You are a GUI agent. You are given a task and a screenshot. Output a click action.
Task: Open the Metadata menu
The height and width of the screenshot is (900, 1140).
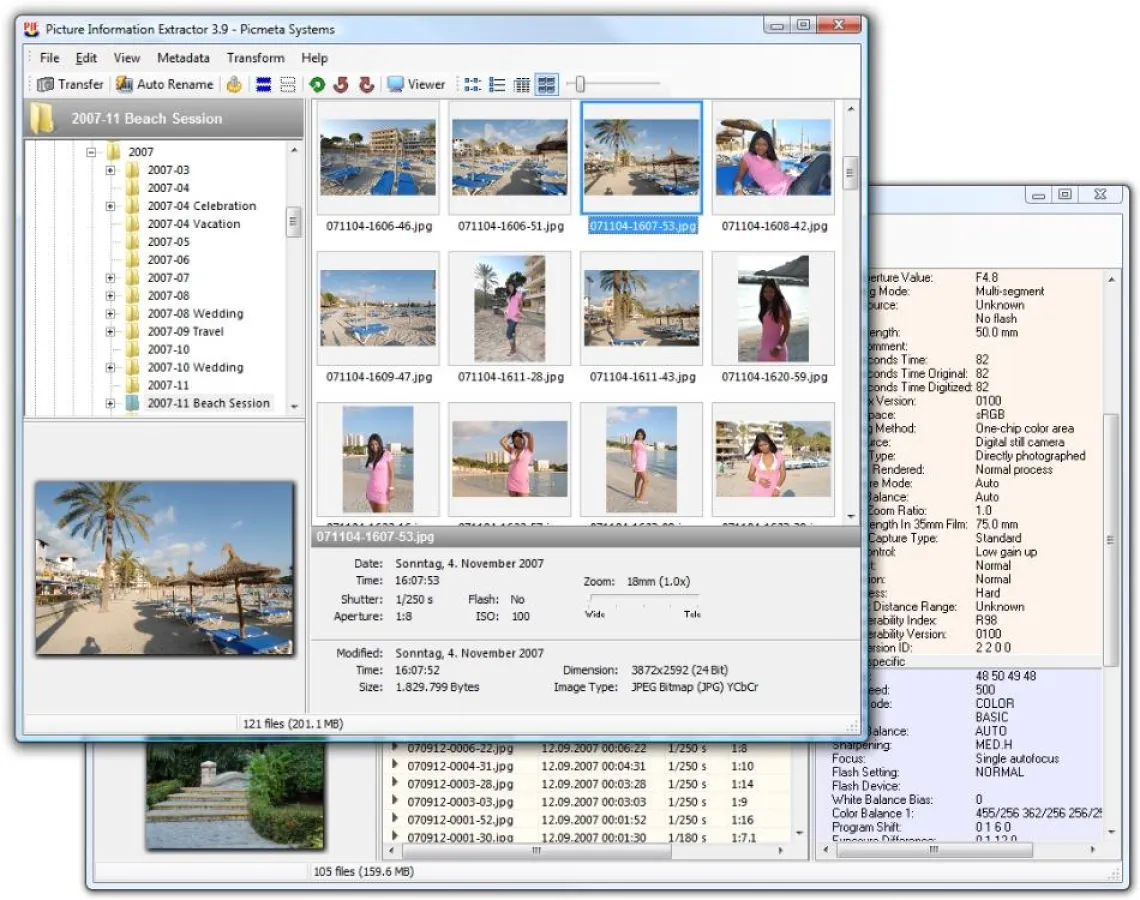tap(183, 58)
